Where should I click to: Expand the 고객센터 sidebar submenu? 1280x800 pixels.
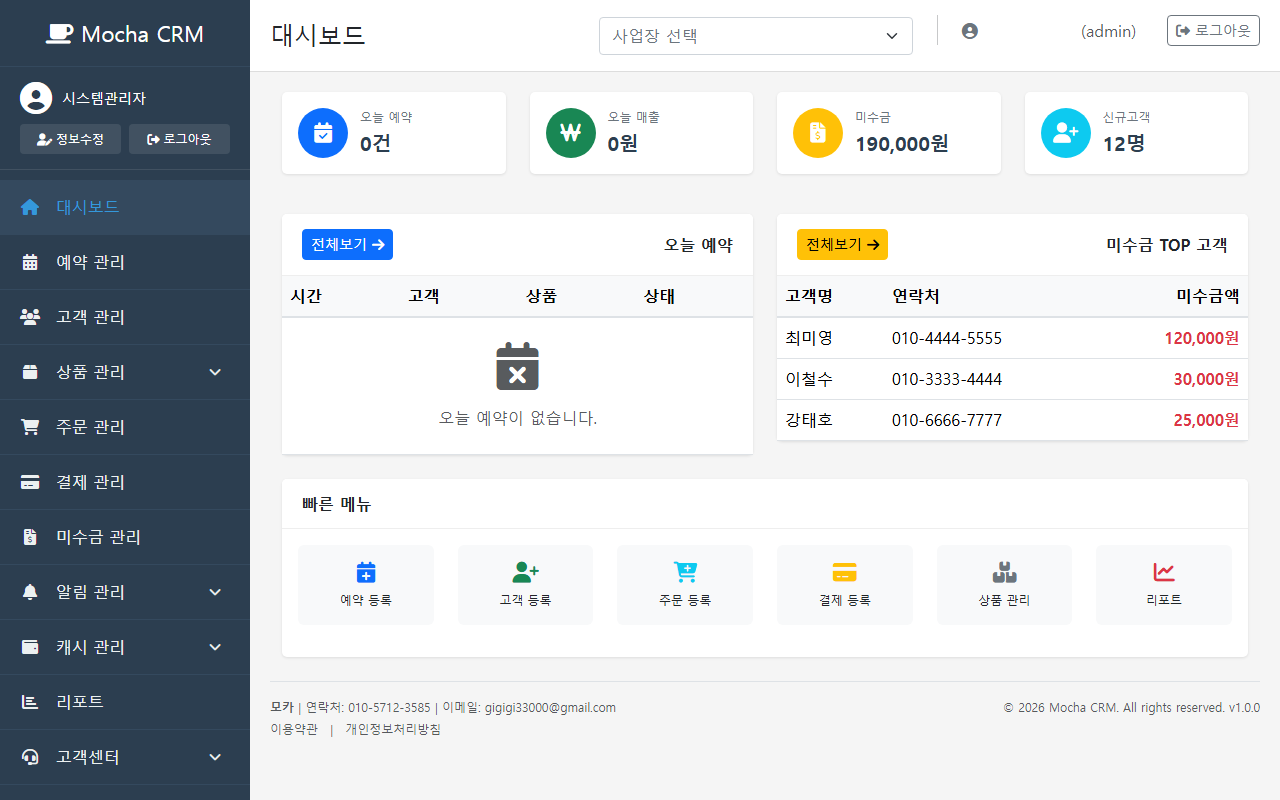tap(215, 757)
